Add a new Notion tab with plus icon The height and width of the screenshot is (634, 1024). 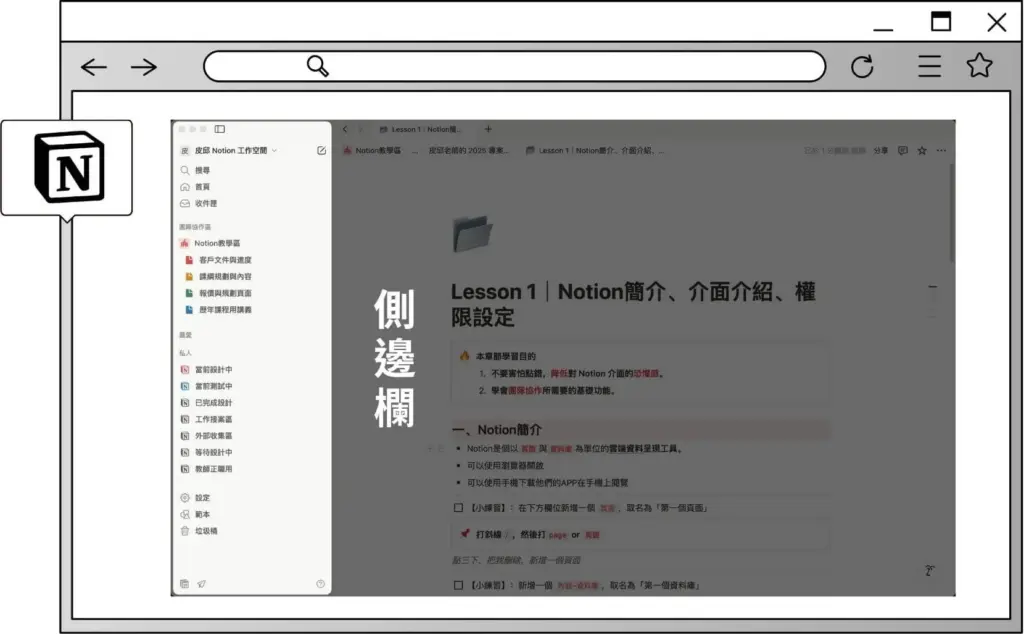click(488, 129)
